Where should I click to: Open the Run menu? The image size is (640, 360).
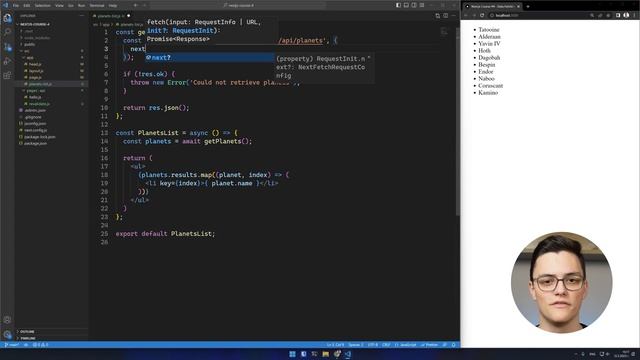coord(82,6)
